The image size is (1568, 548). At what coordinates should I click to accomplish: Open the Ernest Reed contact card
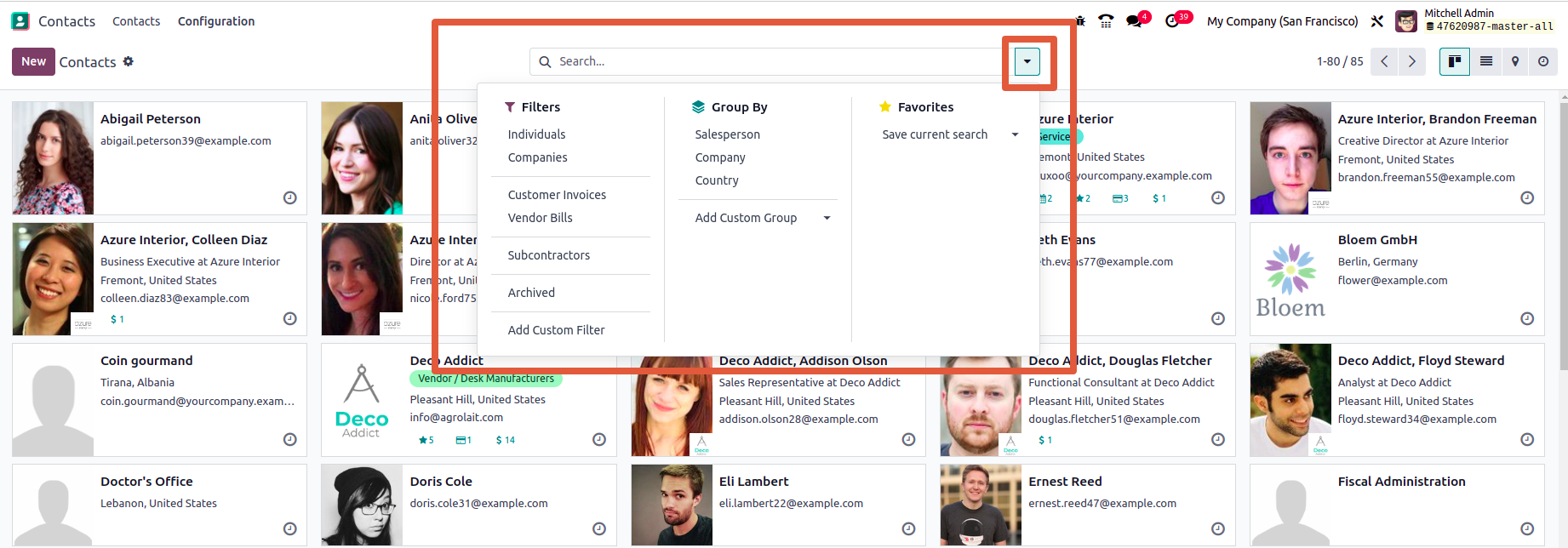point(1087,505)
